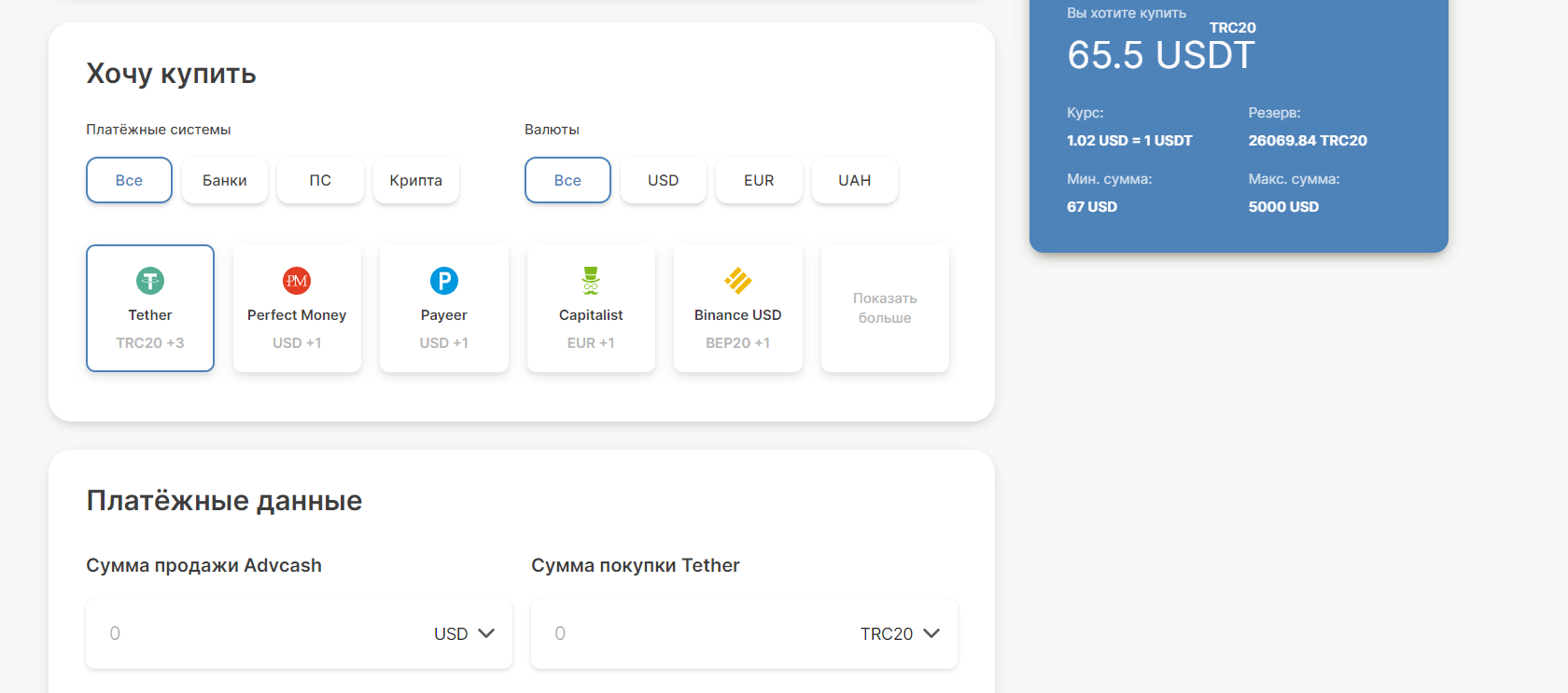Viewport: 1568px width, 693px height.
Task: Expand the USD dropdown chevron arrow
Action: click(x=486, y=633)
